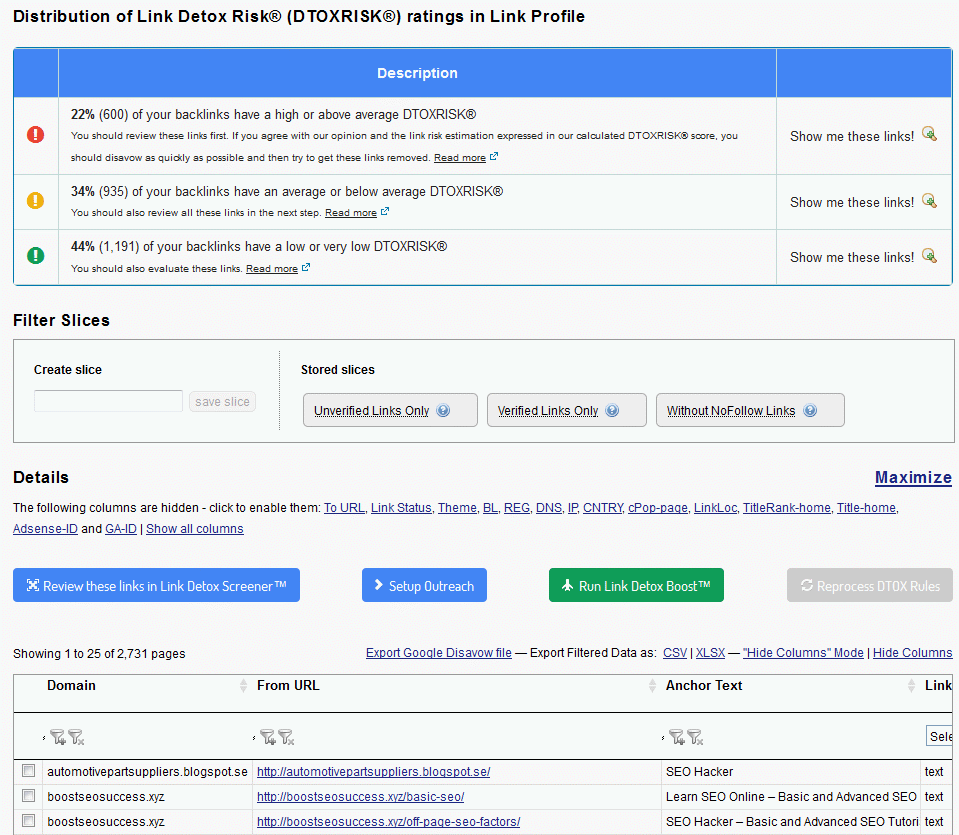Open the Link type select dropdown filter
This screenshot has height=835, width=959.
(940, 736)
